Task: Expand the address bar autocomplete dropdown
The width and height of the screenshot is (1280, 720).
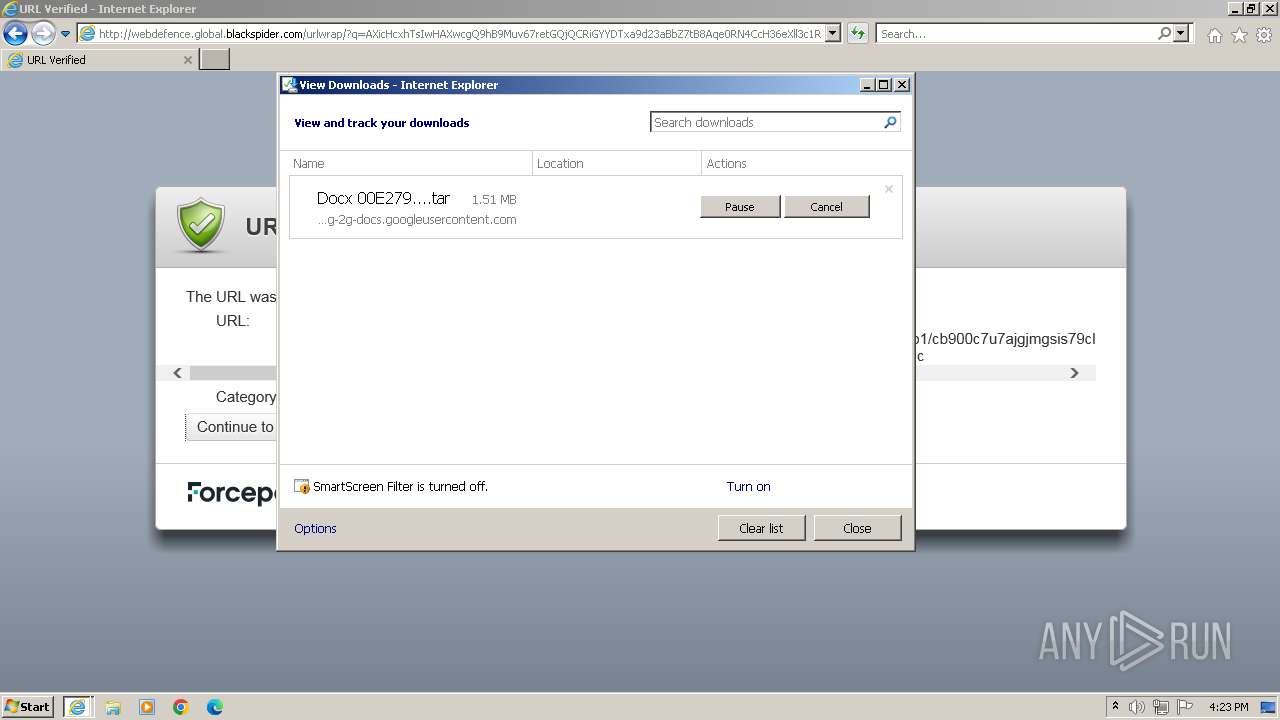Action: 833,33
